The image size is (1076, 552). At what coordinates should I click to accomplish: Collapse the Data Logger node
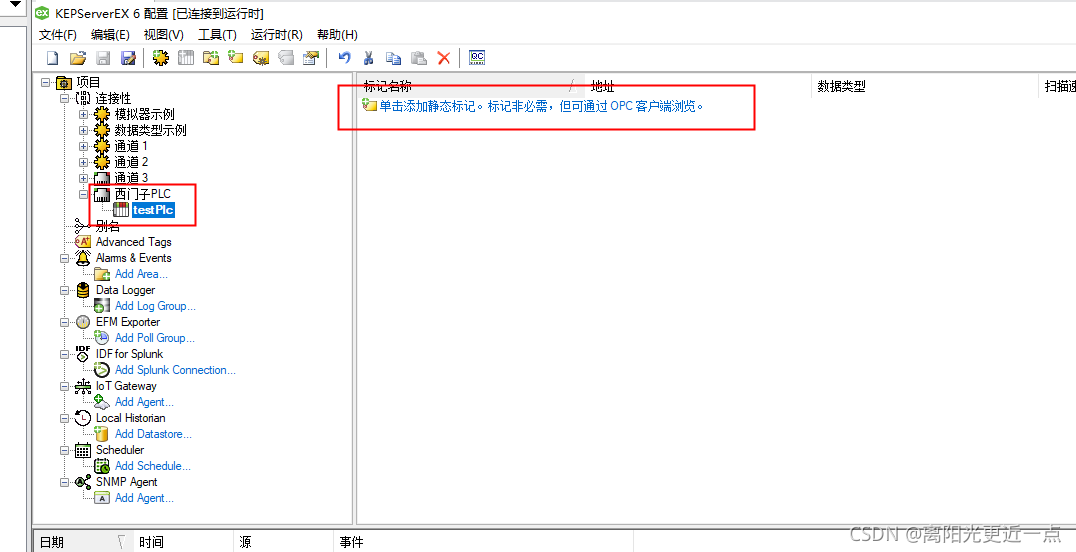(x=65, y=290)
